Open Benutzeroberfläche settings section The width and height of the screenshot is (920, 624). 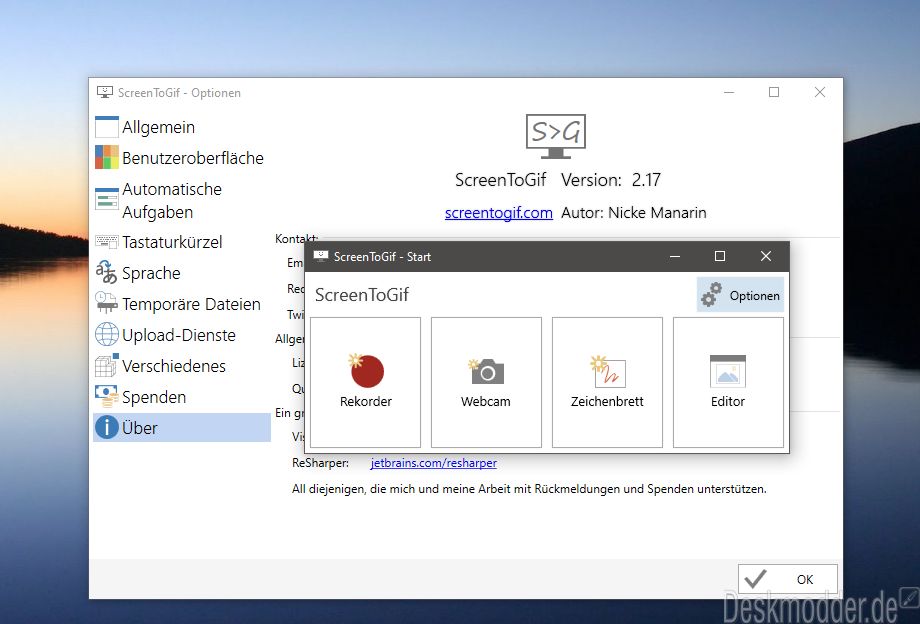(x=192, y=158)
